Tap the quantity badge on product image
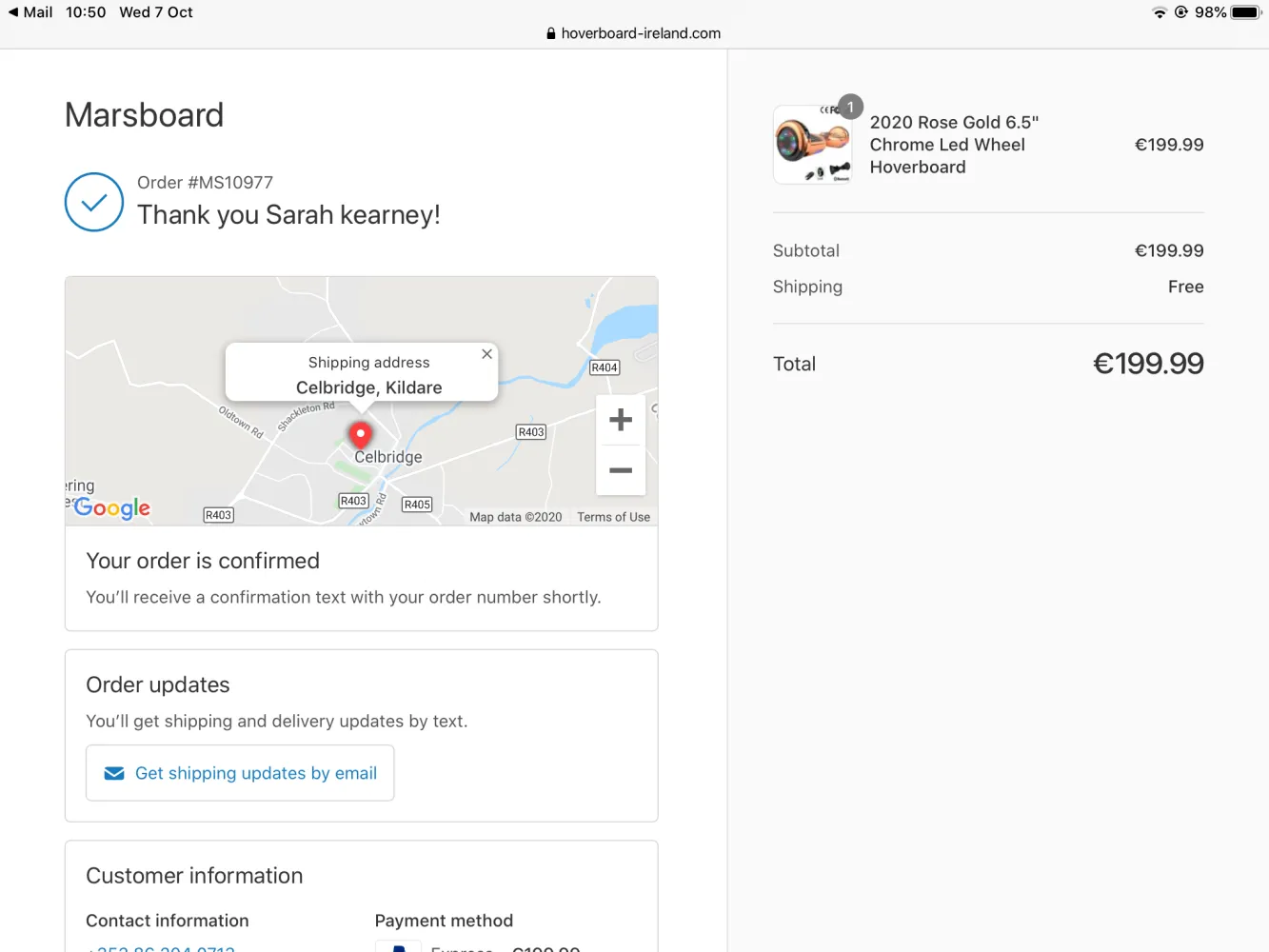 pos(850,108)
